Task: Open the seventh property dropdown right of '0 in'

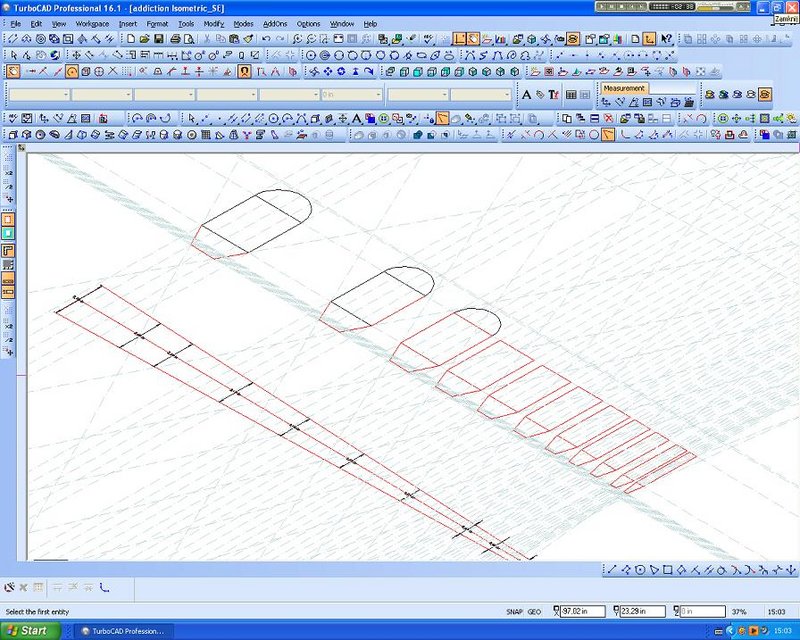Action: click(x=418, y=94)
